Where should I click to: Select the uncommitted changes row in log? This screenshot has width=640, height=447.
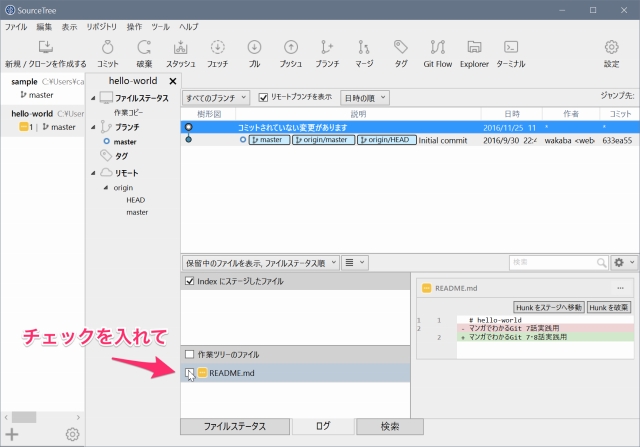click(410, 127)
